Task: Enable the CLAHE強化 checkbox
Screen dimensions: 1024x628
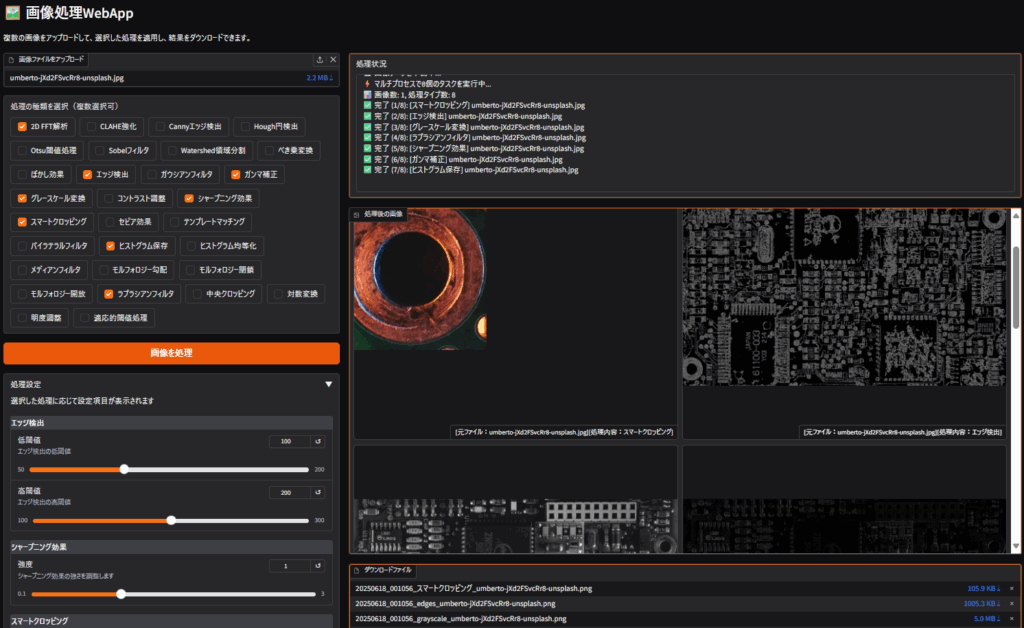Action: 91,127
